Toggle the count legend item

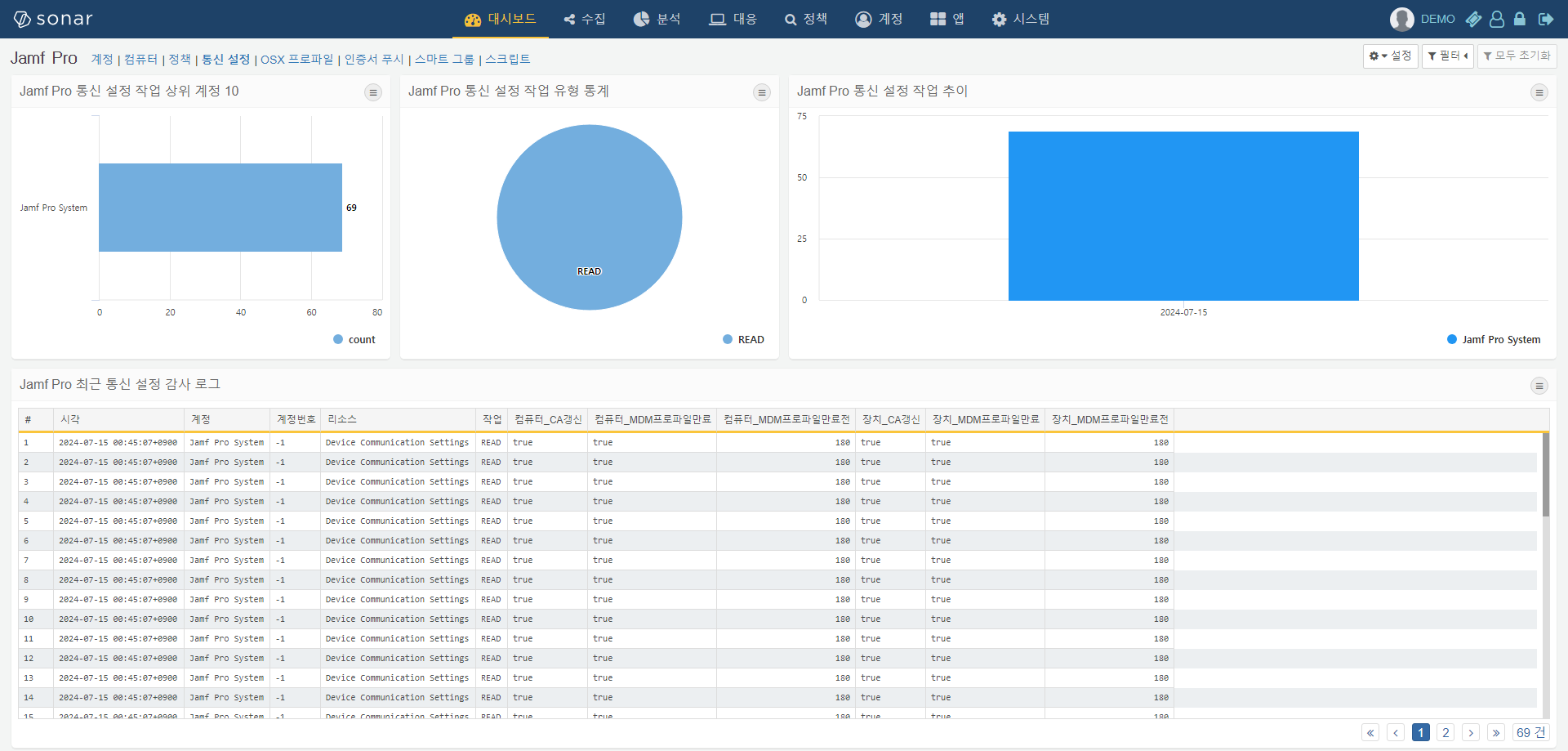[354, 340]
